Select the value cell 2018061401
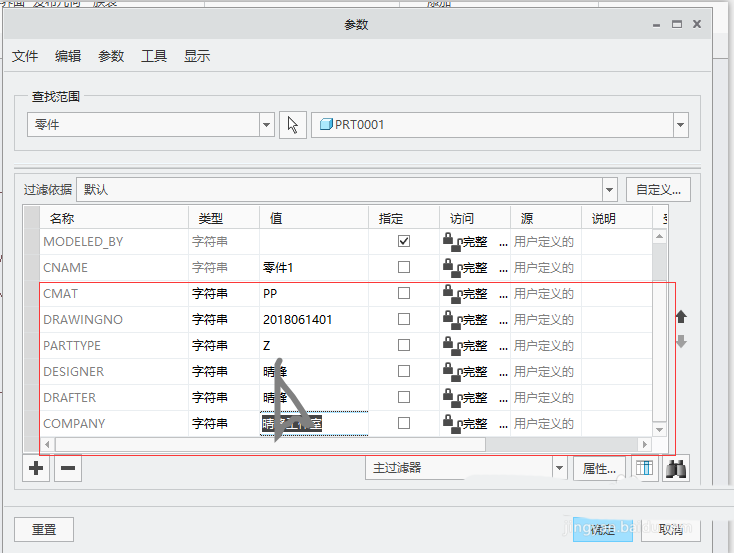 [x=314, y=319]
